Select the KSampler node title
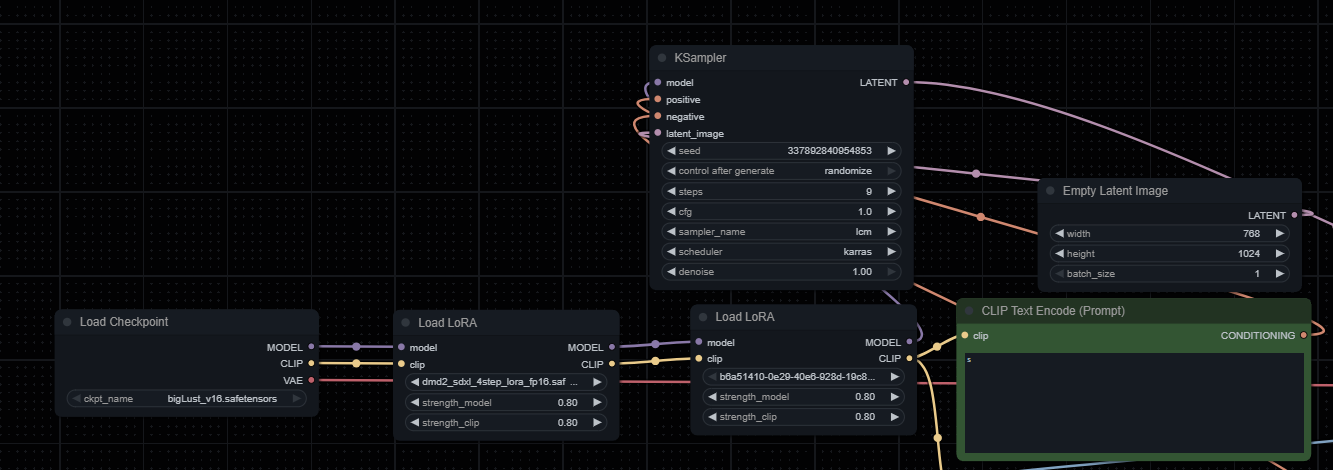 [x=700, y=58]
